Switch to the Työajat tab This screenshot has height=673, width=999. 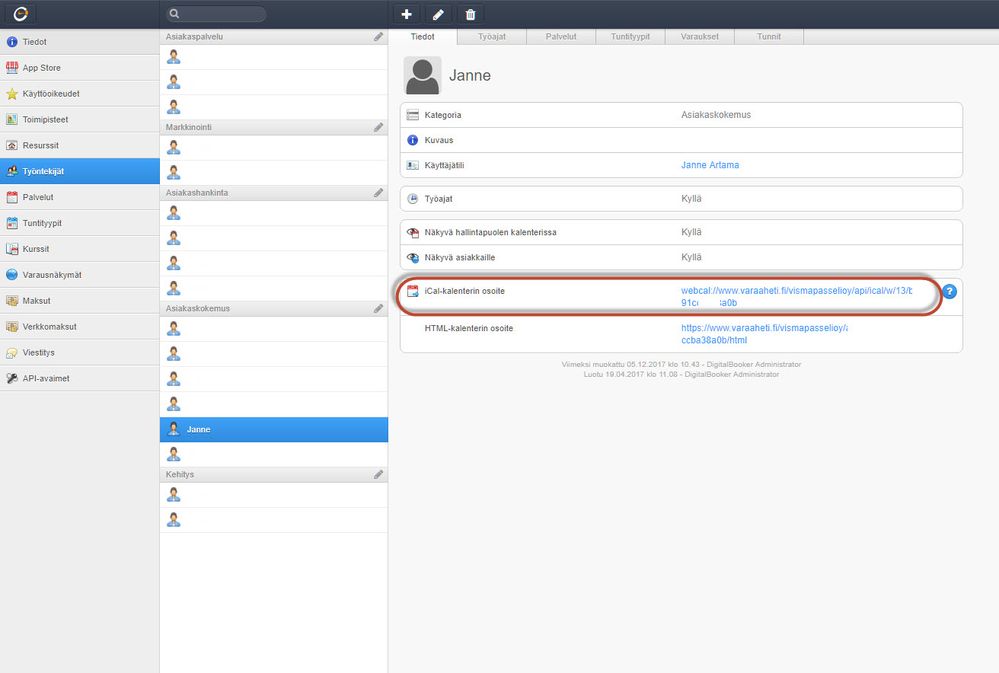[x=492, y=37]
